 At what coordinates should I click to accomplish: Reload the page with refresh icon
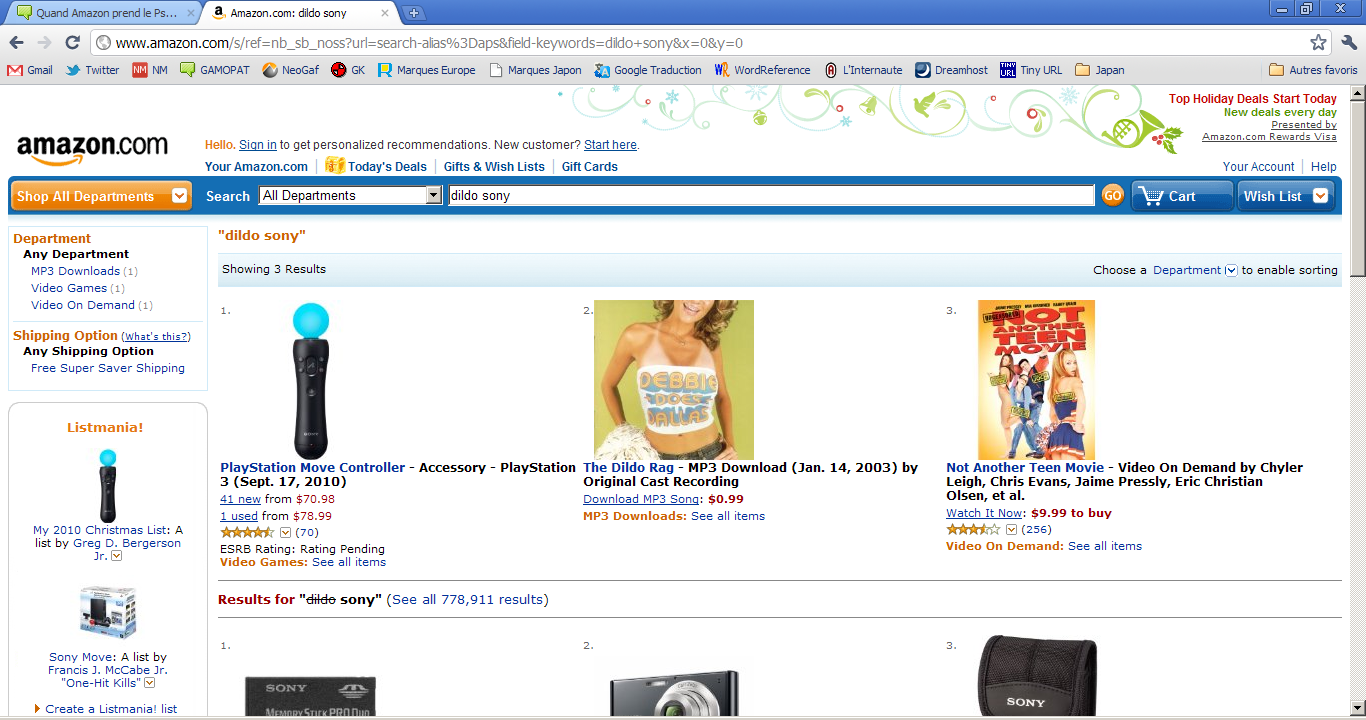coord(72,43)
